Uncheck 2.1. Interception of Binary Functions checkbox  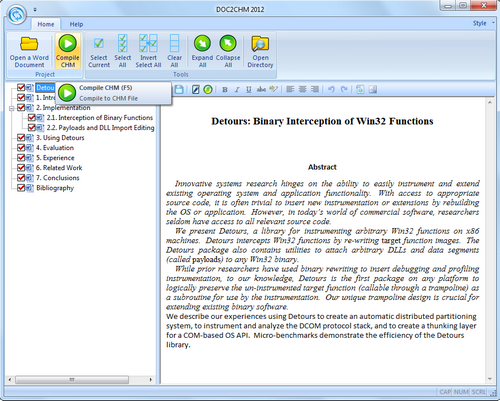32,117
